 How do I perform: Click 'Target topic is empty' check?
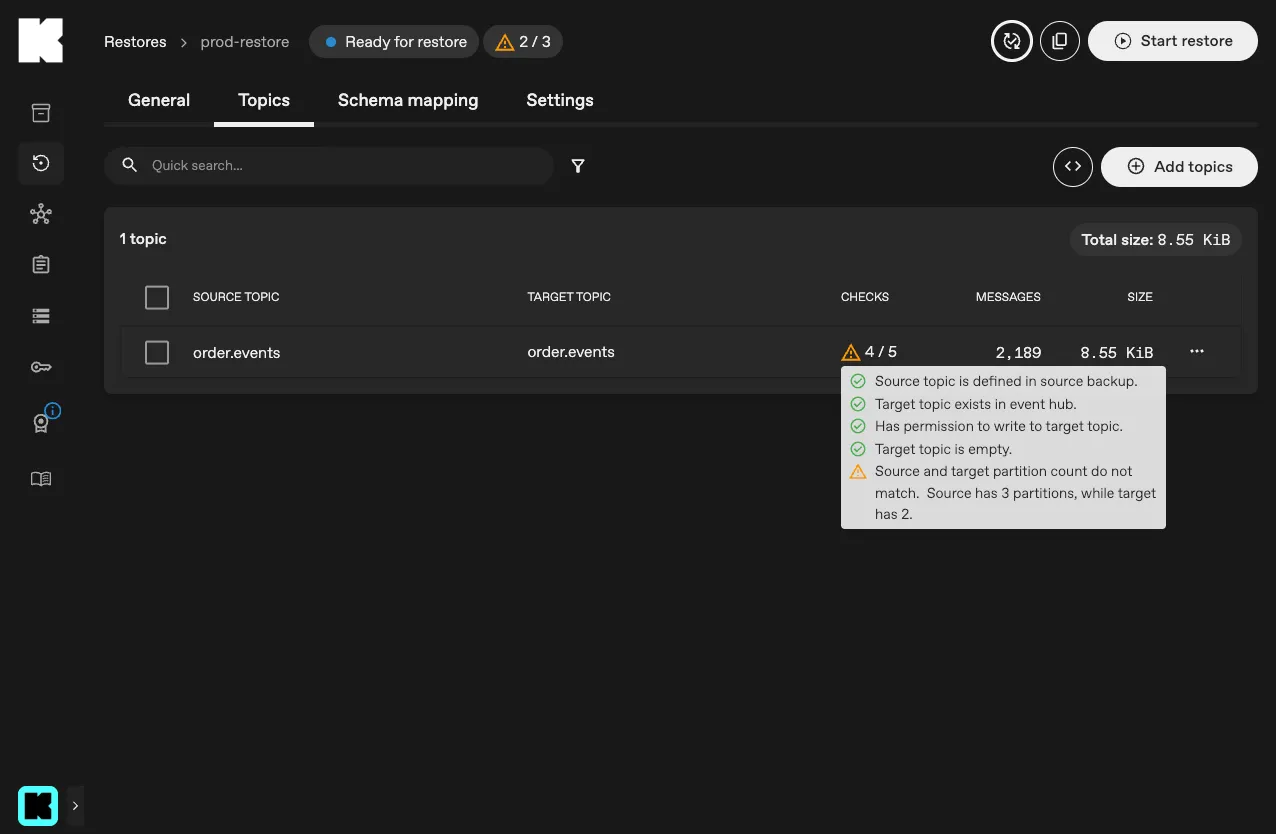coord(943,449)
